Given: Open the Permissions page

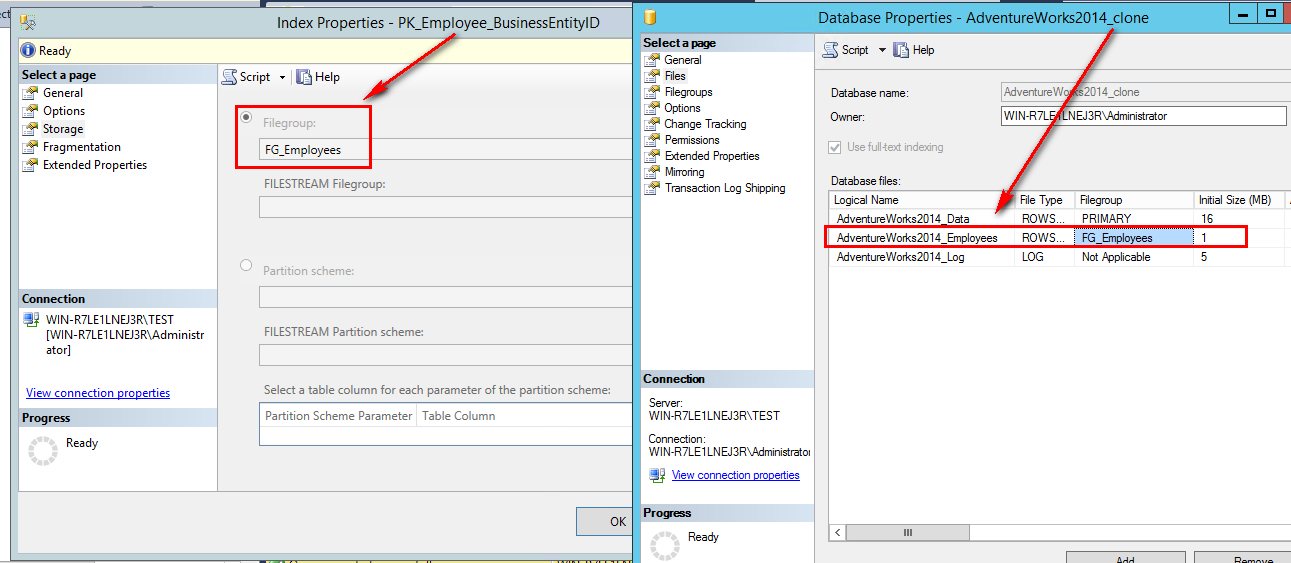Looking at the screenshot, I should (692, 140).
